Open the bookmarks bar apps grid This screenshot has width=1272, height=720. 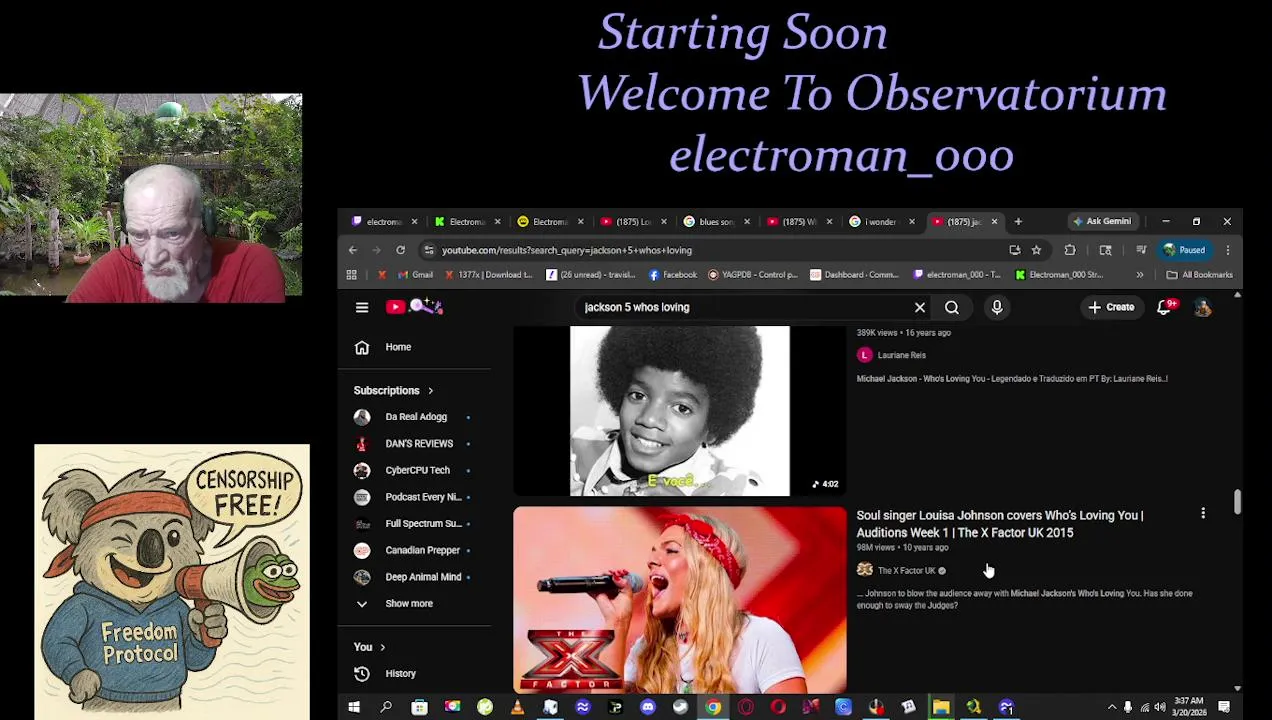pyautogui.click(x=351, y=275)
